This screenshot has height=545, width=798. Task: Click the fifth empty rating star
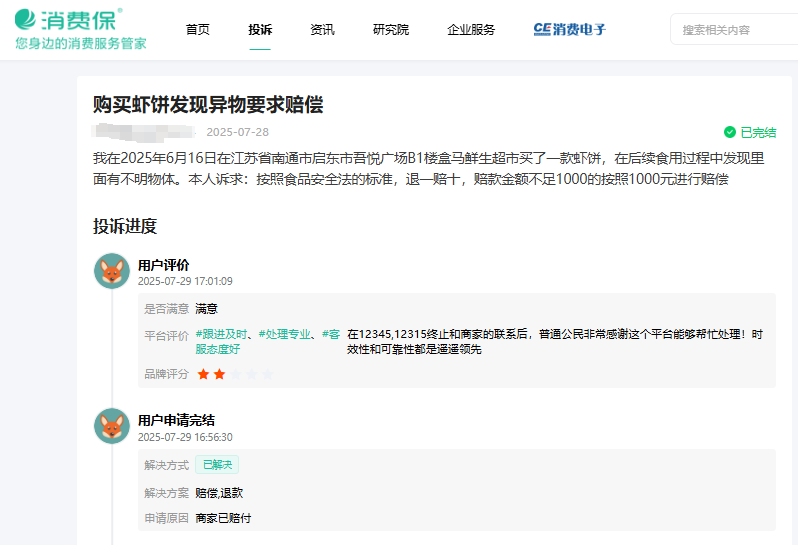click(x=268, y=375)
